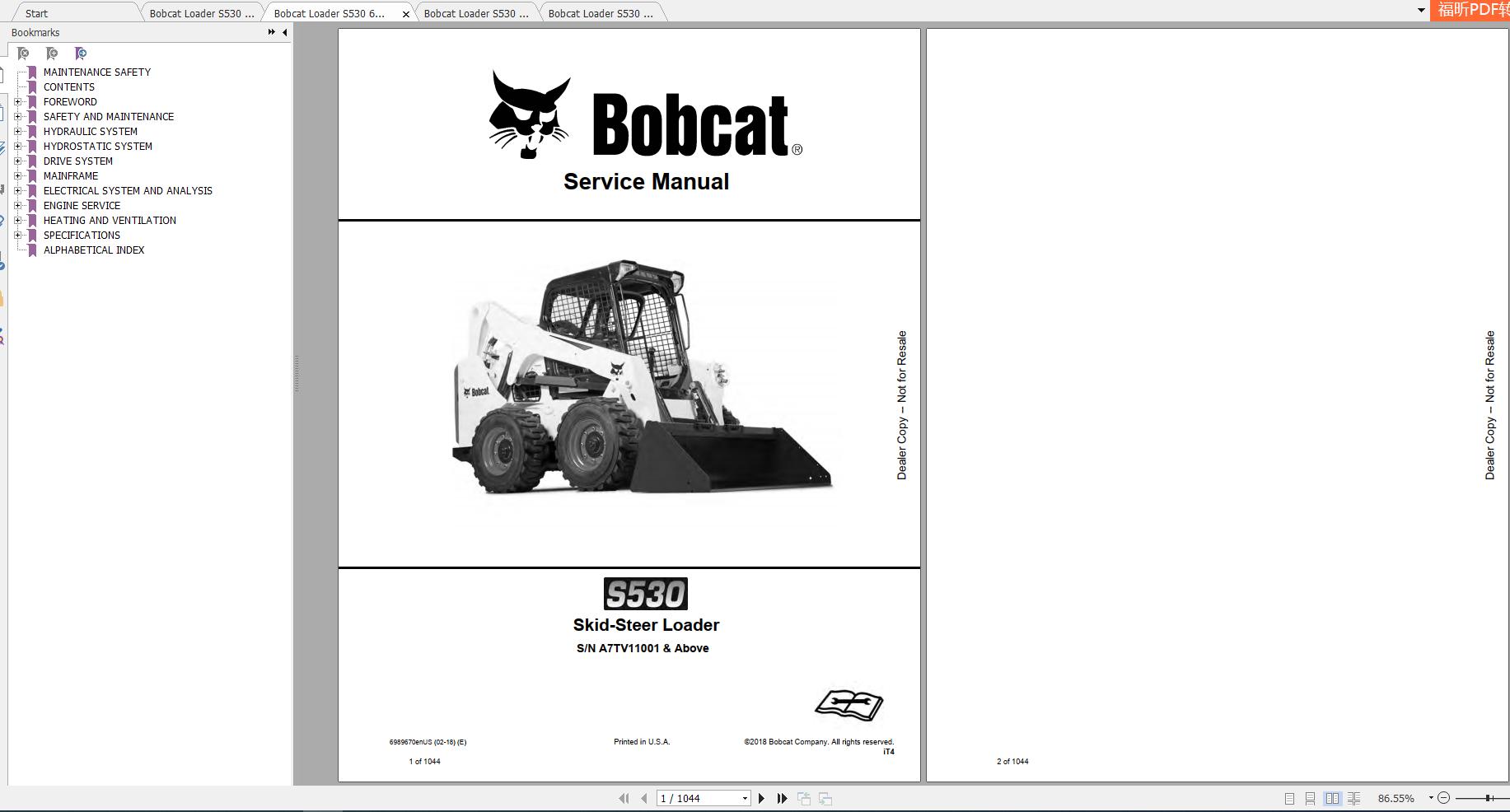Enable continuous scrolling view mode
Viewport: 1510px width, 812px height.
pos(1311,797)
